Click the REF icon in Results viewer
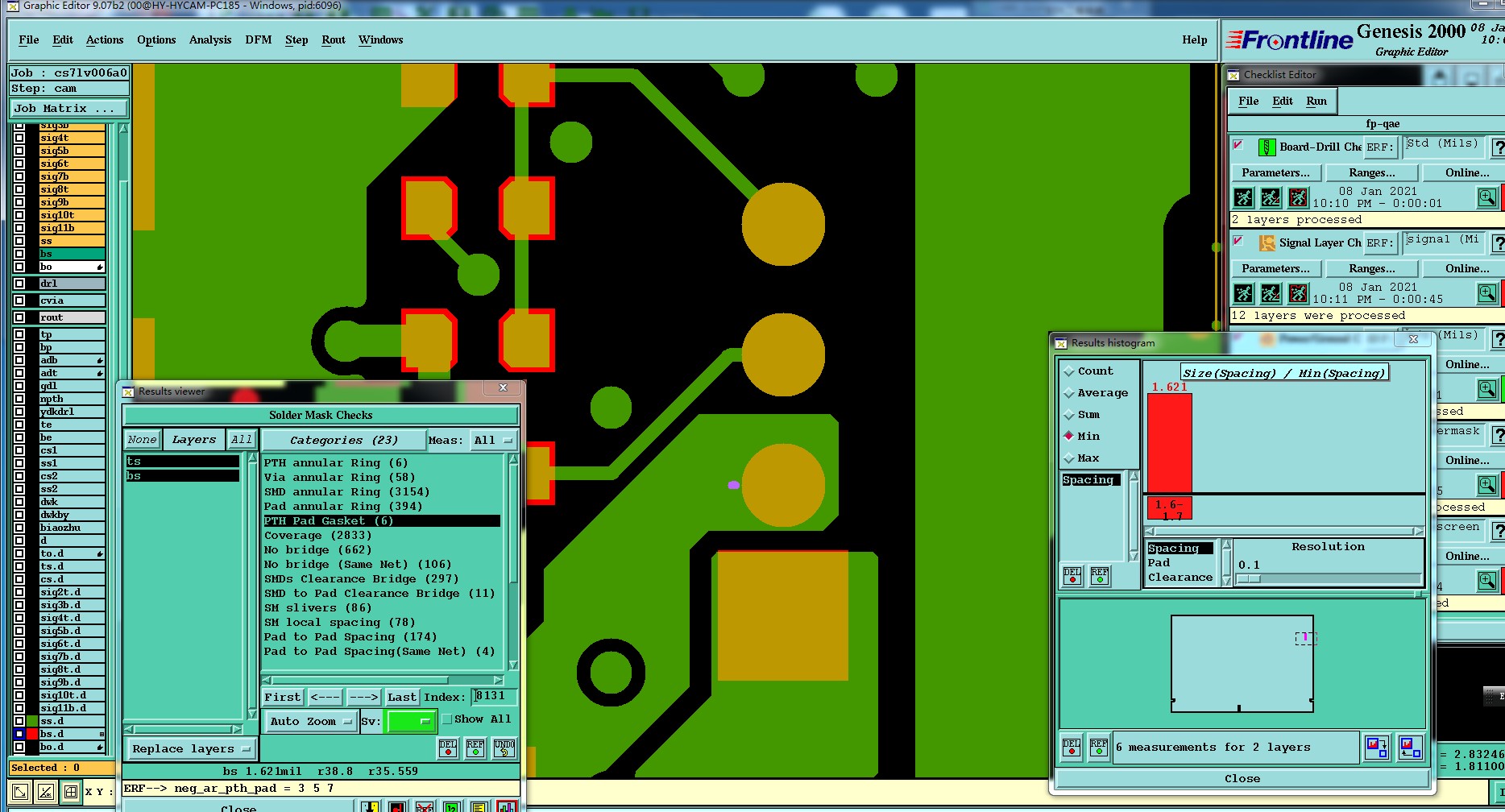This screenshot has width=1505, height=812. point(475,748)
